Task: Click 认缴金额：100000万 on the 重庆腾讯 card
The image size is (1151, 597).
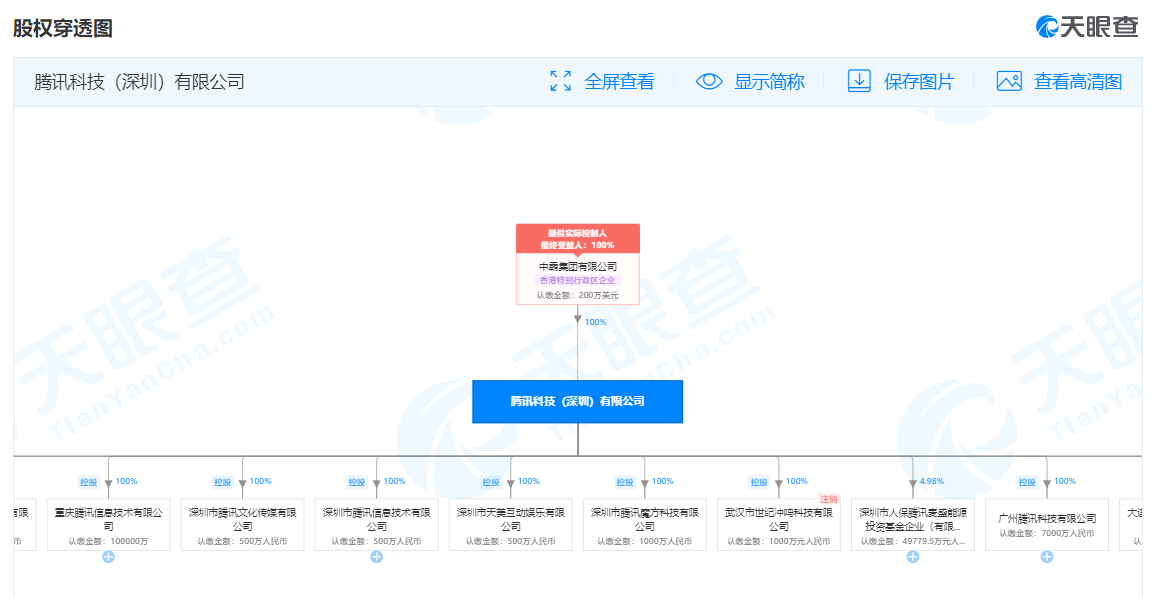Action: coord(109,541)
